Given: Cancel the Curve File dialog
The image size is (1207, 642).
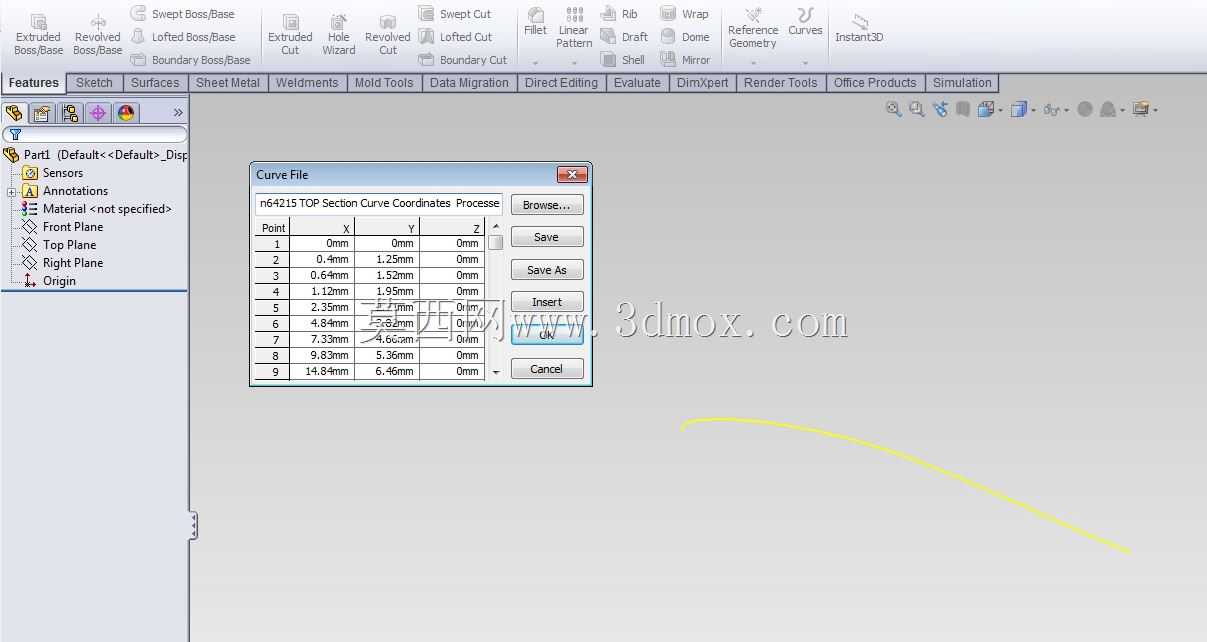Looking at the screenshot, I should pyautogui.click(x=547, y=369).
